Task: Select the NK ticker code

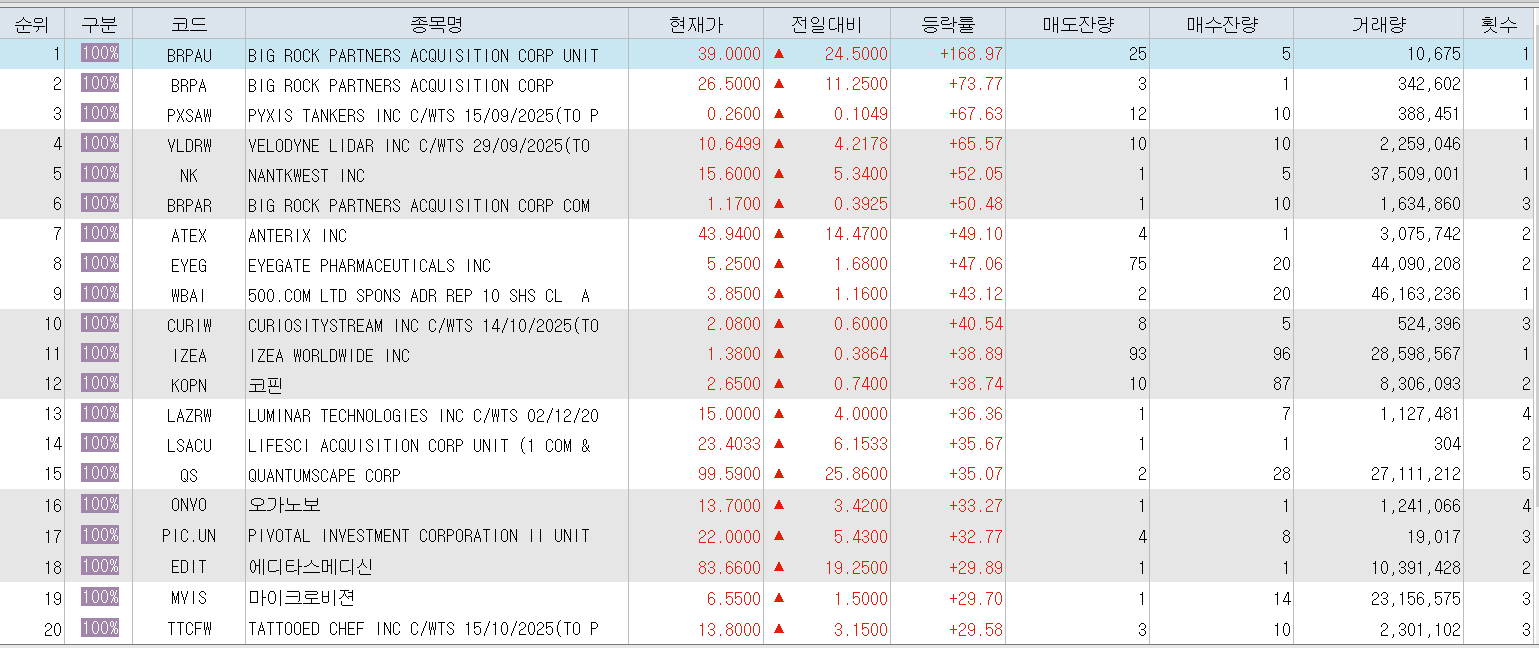Action: [190, 175]
